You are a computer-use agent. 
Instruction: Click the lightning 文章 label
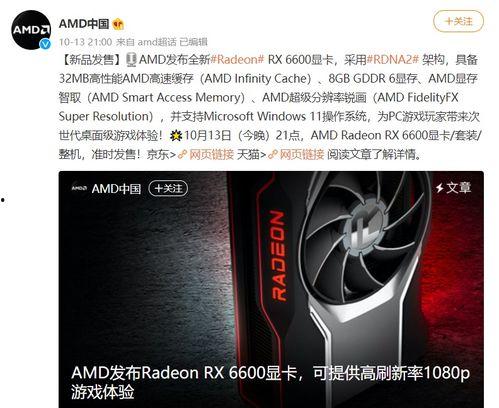point(453,188)
